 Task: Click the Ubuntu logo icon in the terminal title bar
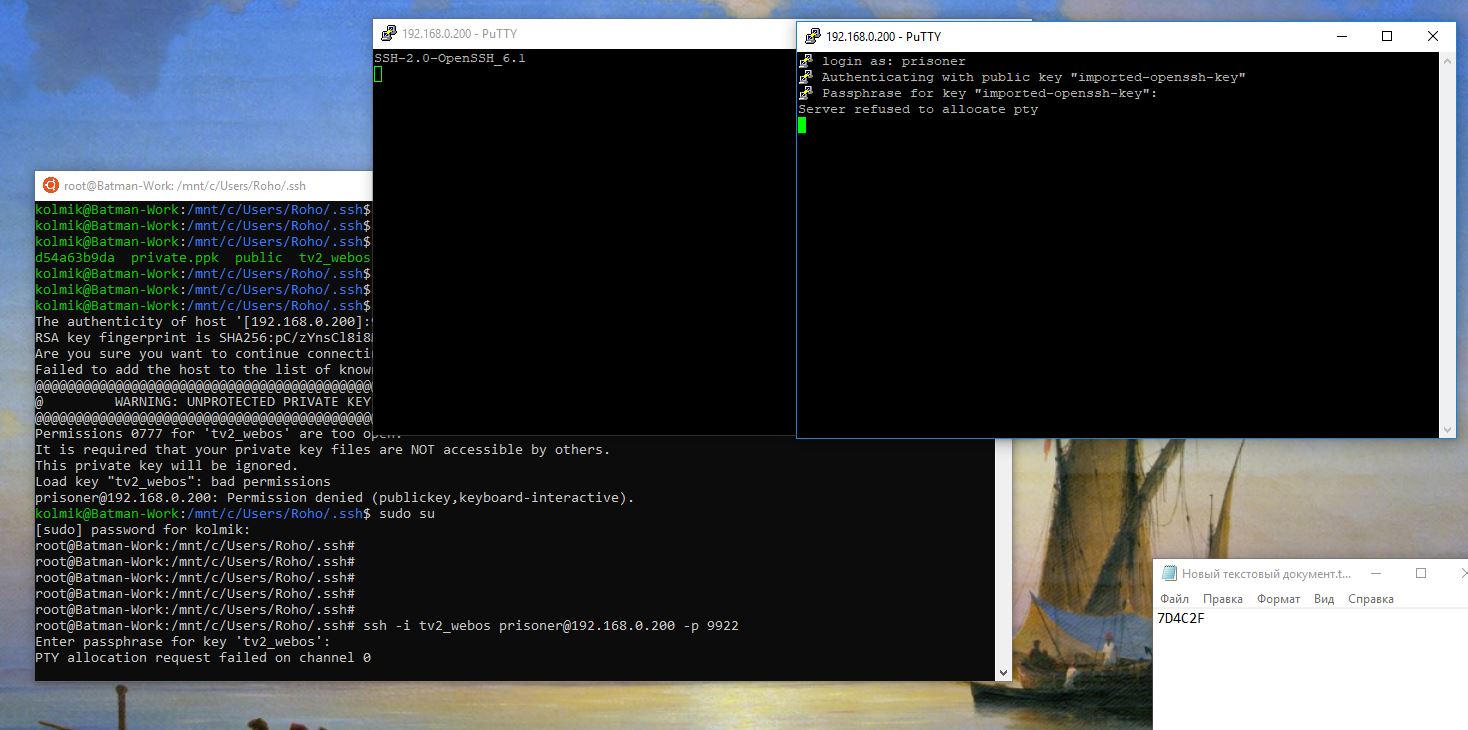coord(50,185)
